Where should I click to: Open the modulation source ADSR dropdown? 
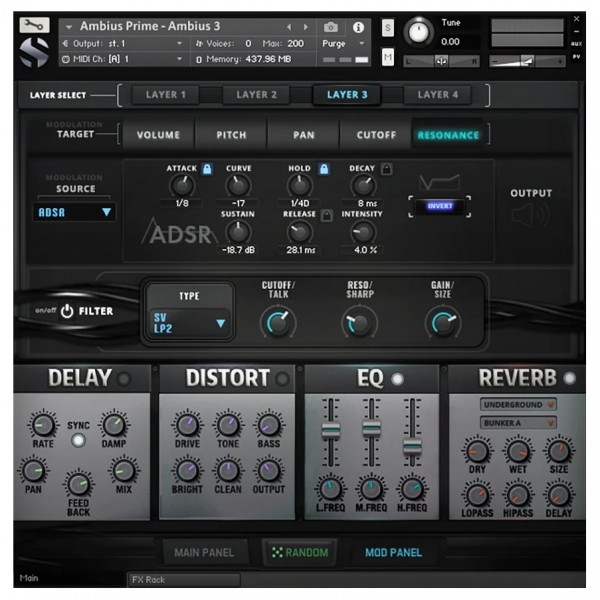[x=74, y=212]
